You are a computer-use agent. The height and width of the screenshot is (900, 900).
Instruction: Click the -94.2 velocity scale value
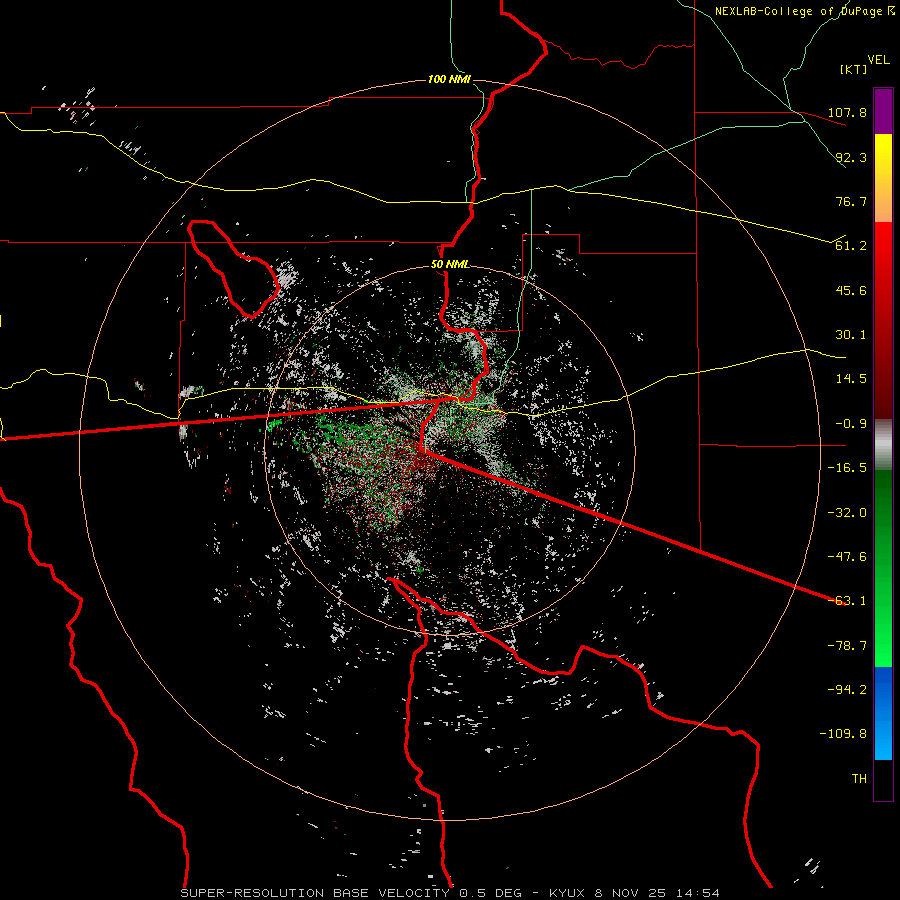pos(847,689)
